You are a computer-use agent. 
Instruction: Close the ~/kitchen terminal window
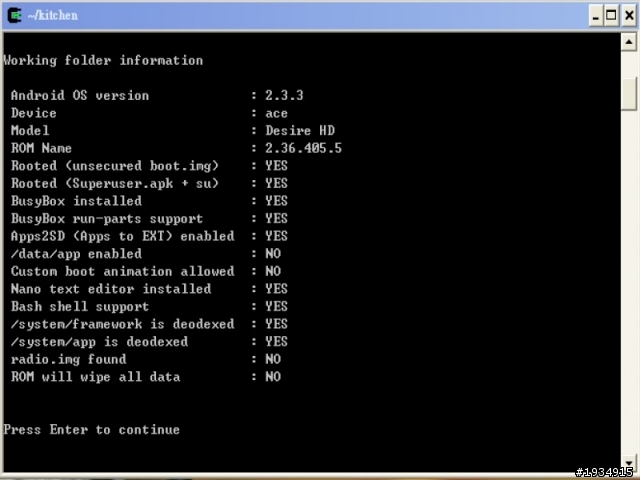coord(629,16)
